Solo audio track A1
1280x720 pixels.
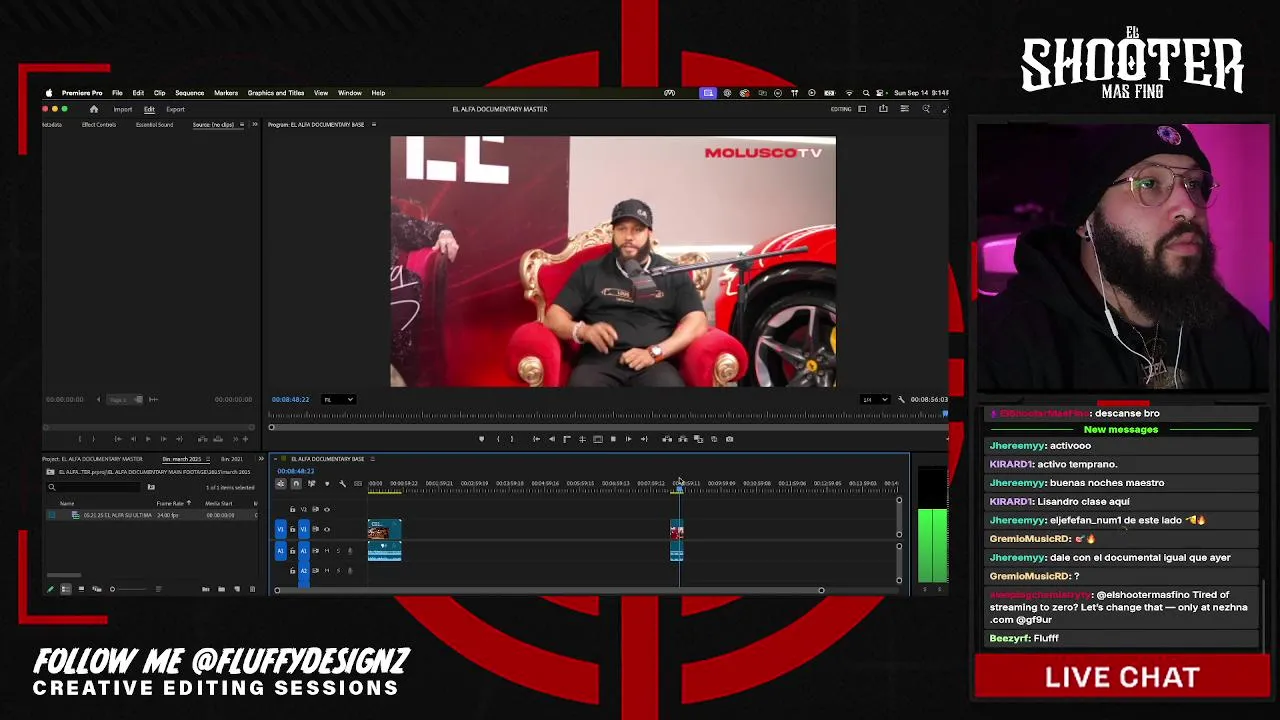[x=337, y=551]
